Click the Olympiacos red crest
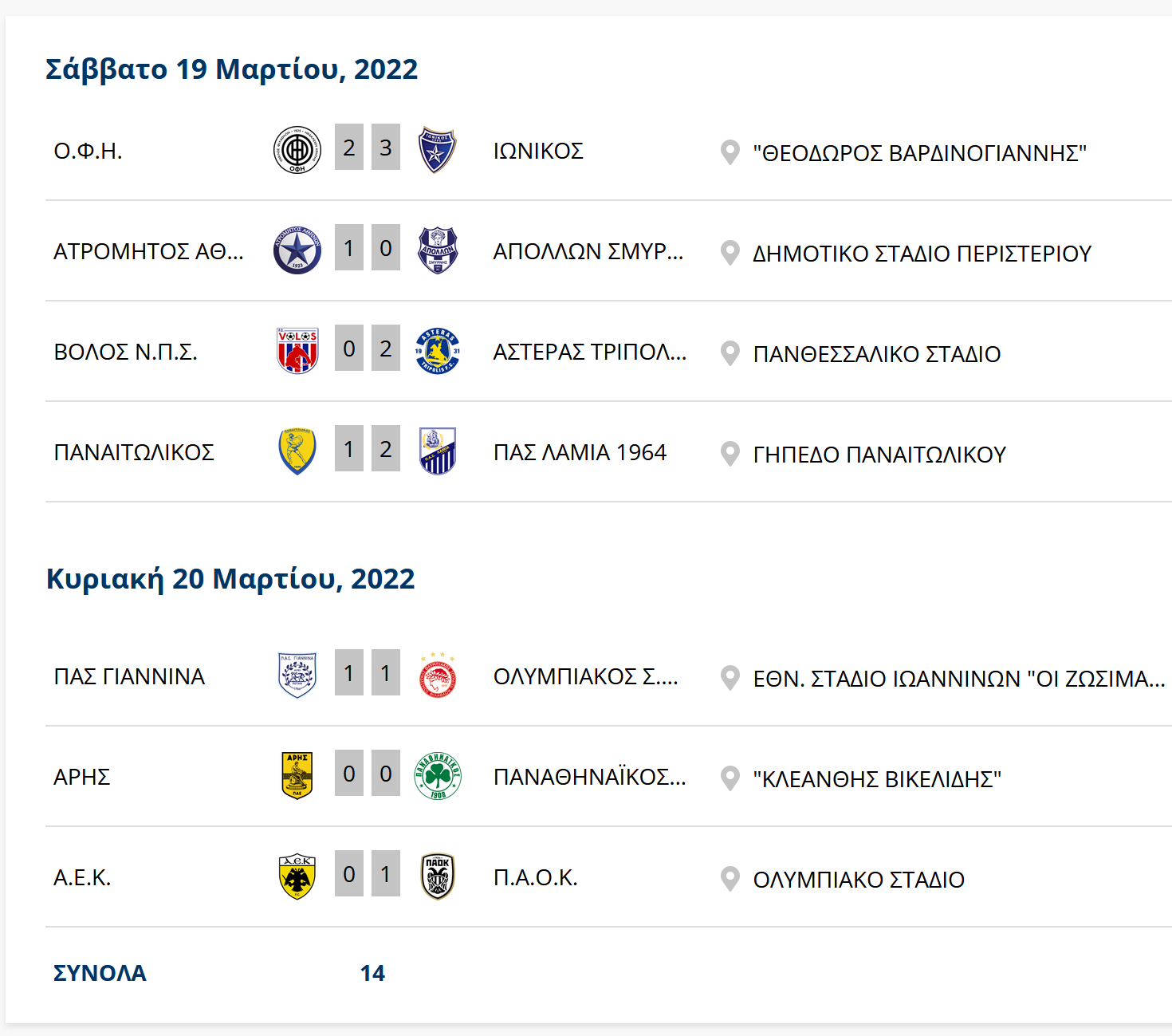The height and width of the screenshot is (1036, 1172). tap(437, 676)
